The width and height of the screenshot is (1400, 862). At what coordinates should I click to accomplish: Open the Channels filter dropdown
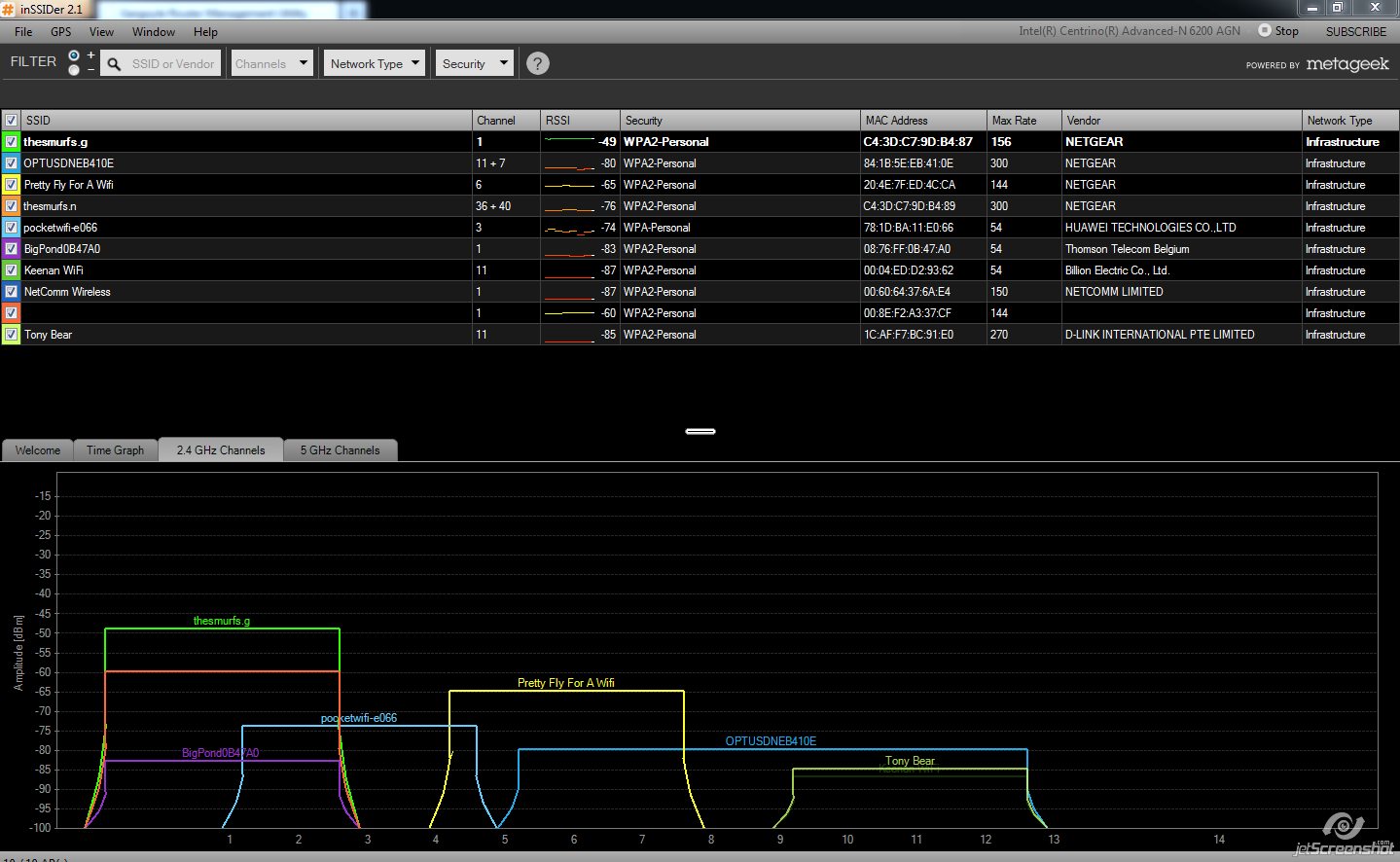pos(271,63)
